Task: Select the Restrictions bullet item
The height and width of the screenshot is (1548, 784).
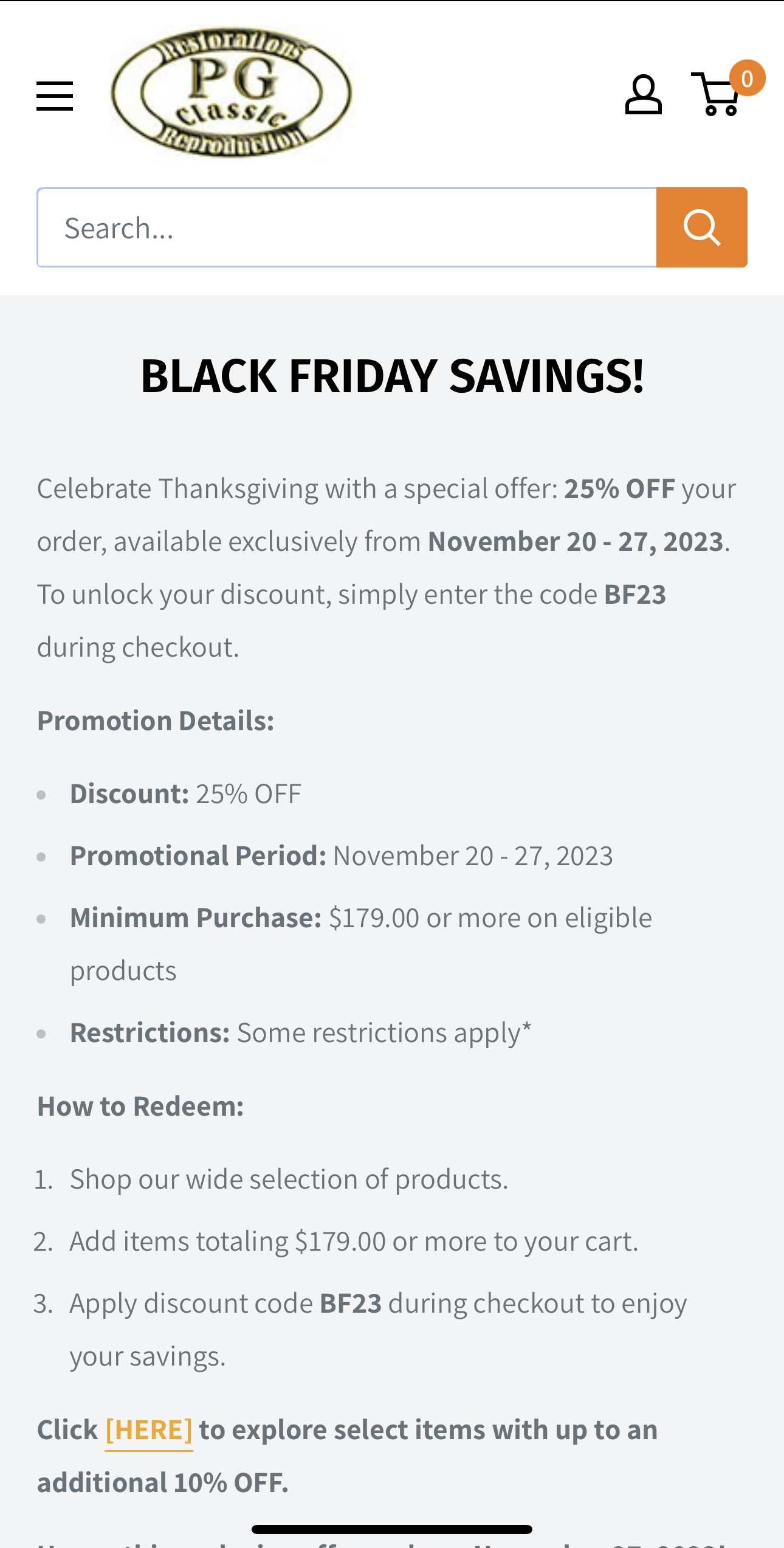Action: point(300,1033)
